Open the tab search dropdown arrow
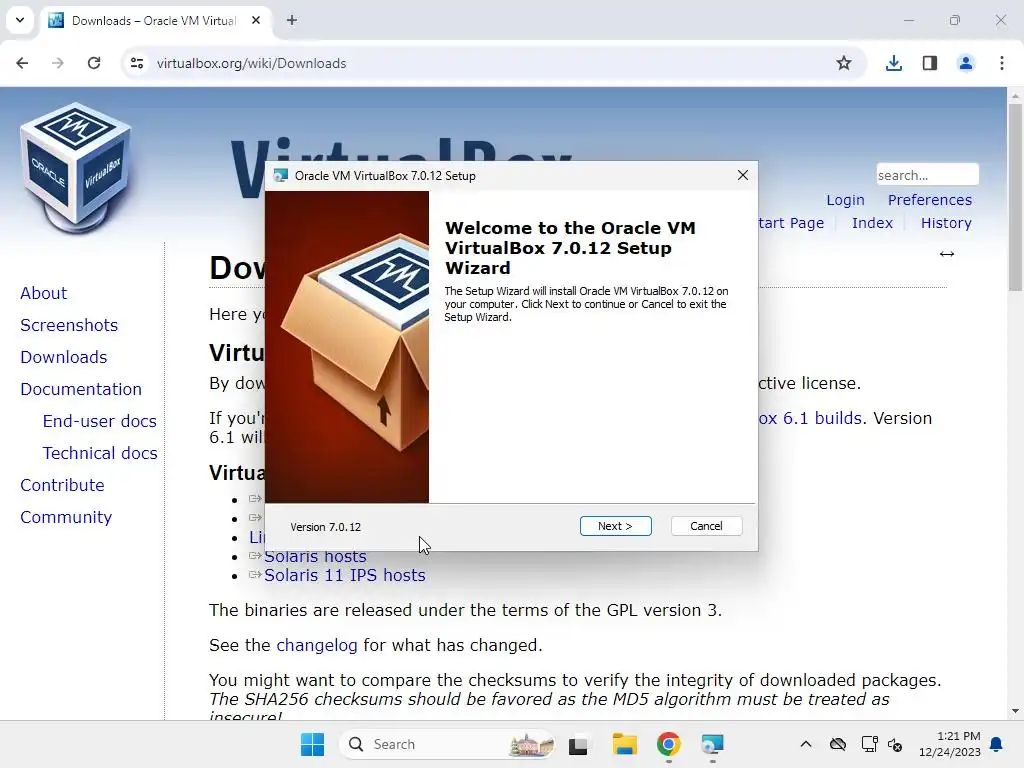1024x768 pixels. pyautogui.click(x=20, y=20)
